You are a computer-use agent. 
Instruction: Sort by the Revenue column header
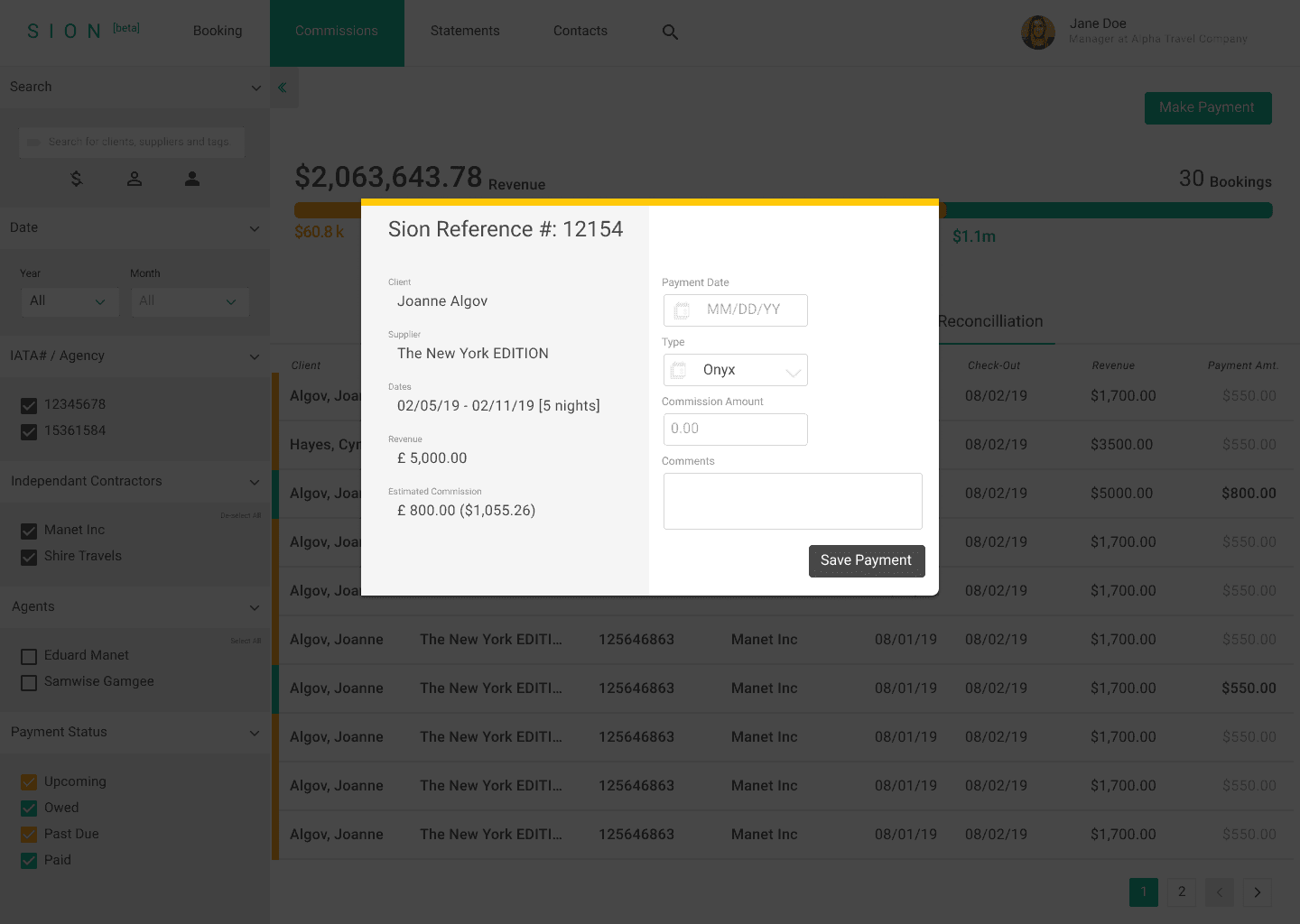coord(1113,365)
